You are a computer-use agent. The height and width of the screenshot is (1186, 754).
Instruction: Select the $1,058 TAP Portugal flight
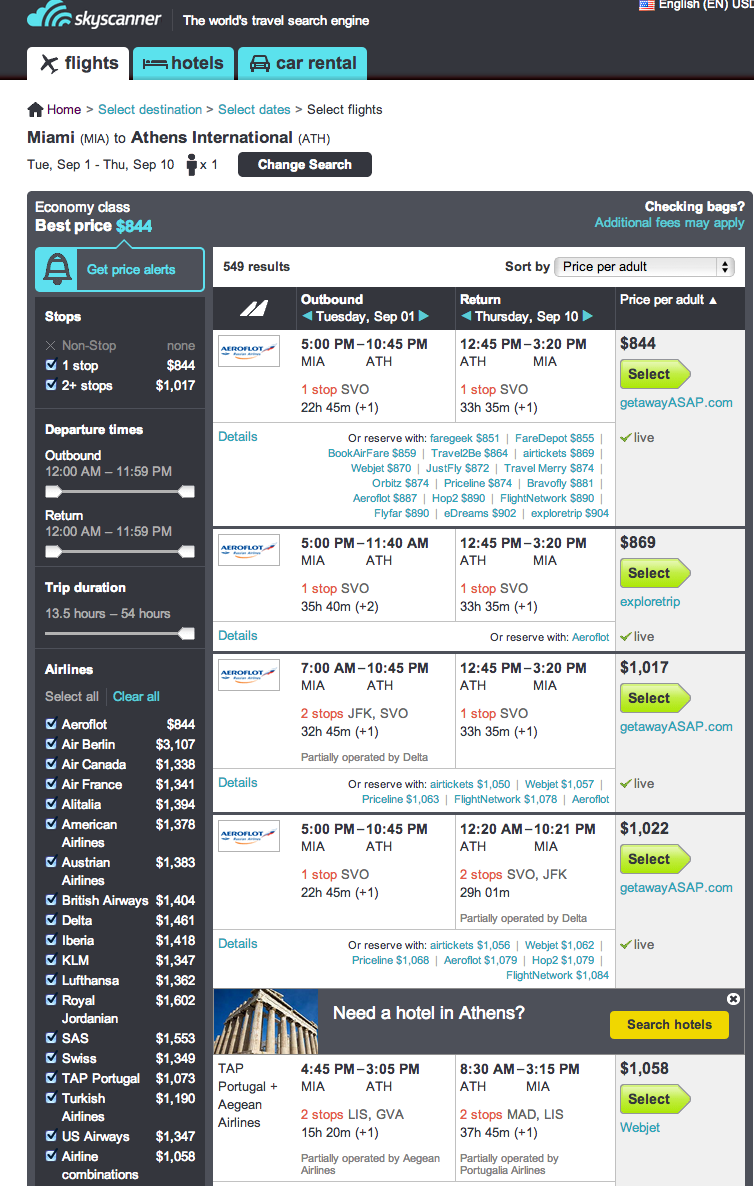654,1099
